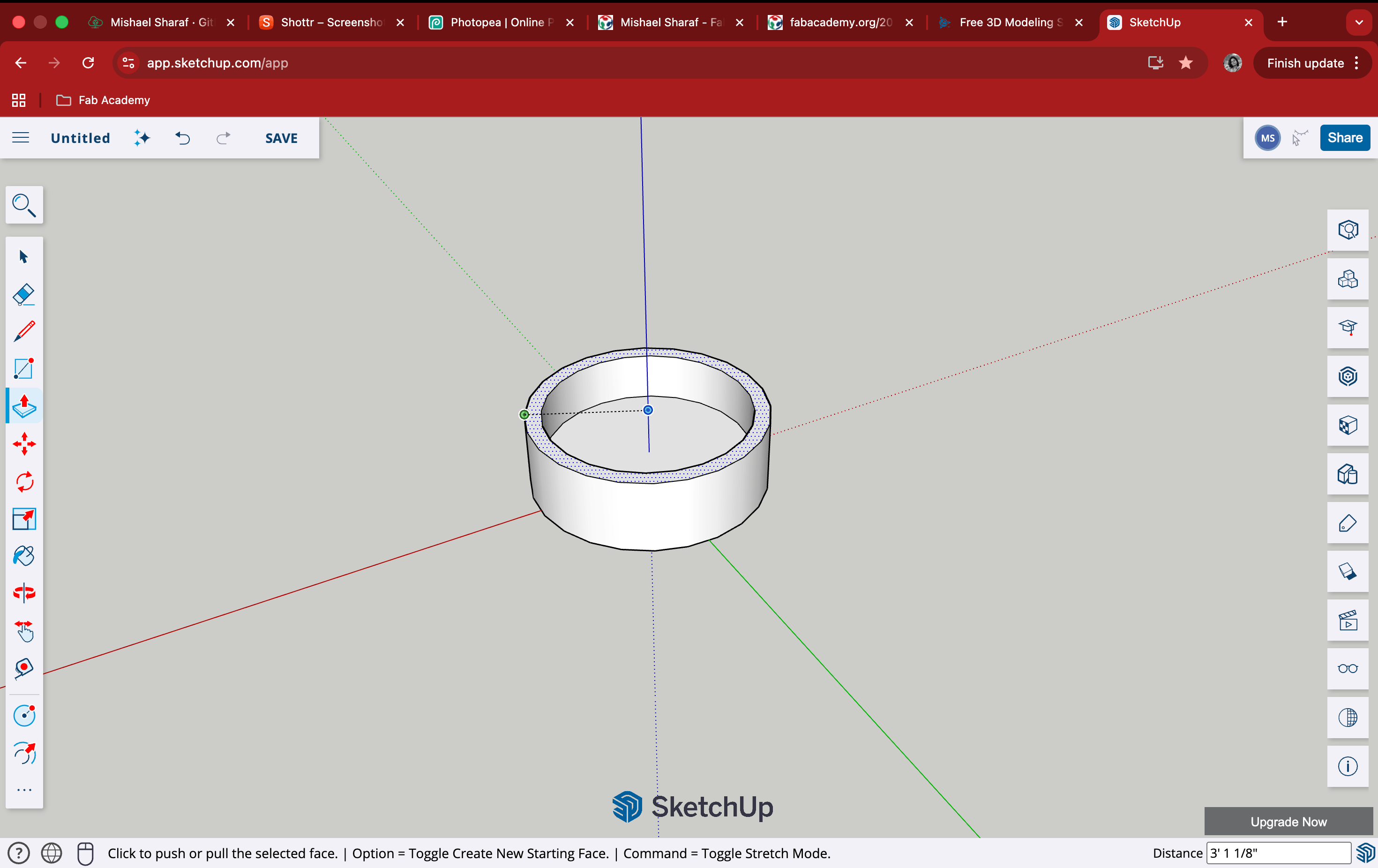Open the Chrome tab search dropdown
Image resolution: width=1378 pixels, height=868 pixels.
[x=1358, y=22]
